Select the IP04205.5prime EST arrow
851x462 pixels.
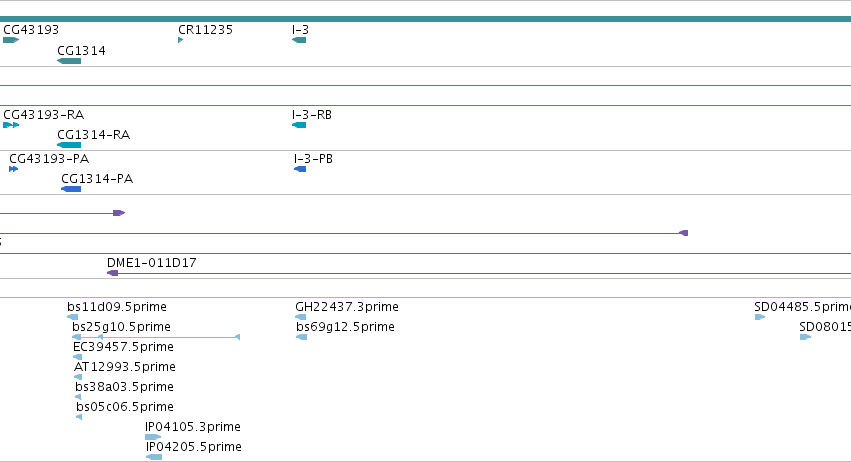pyautogui.click(x=154, y=457)
